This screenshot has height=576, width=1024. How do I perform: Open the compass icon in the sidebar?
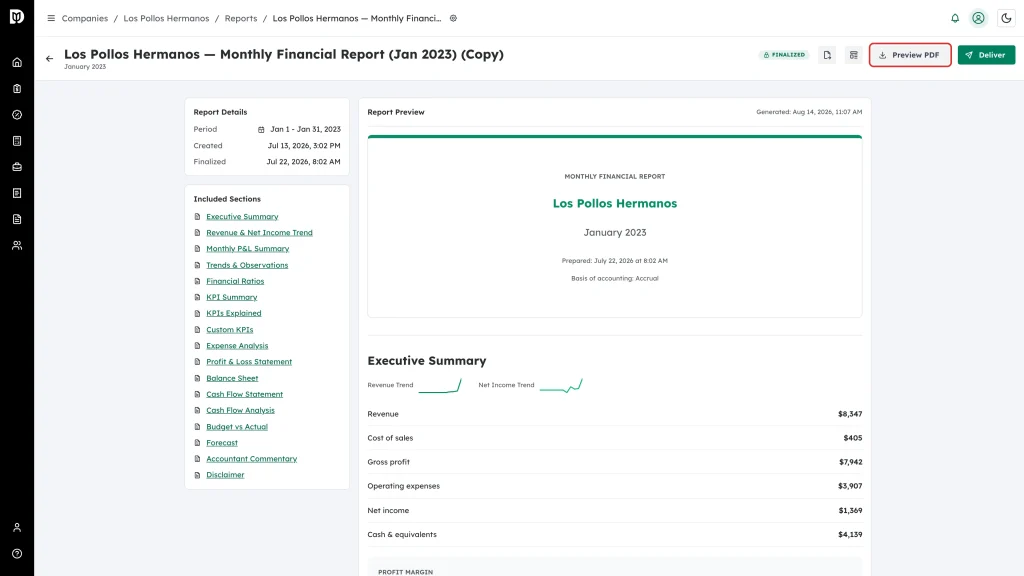tap(17, 115)
